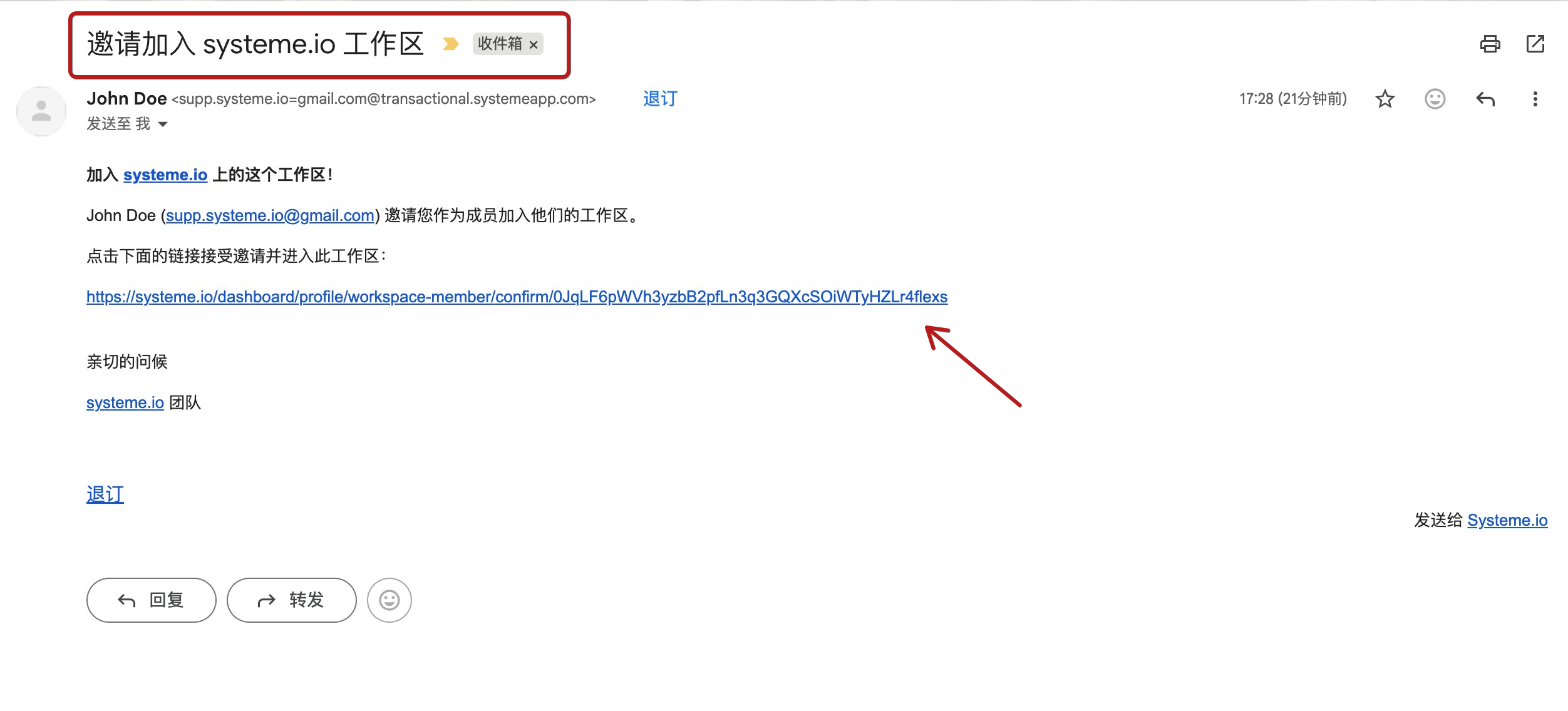Click the reply arrow icon in header

1485,99
